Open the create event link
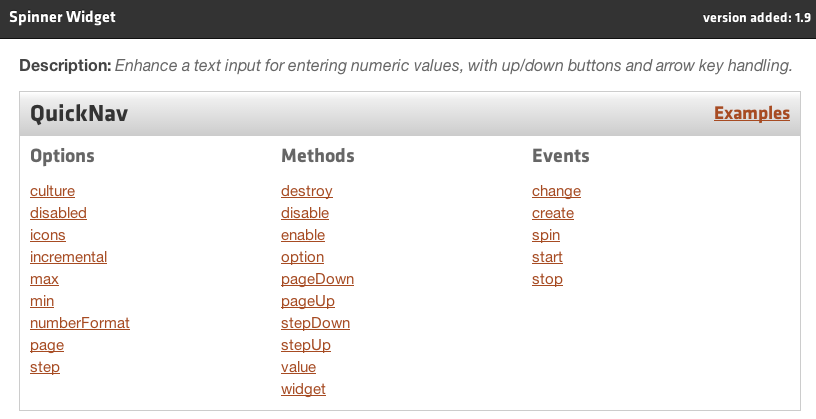This screenshot has width=816, height=419. [x=553, y=213]
